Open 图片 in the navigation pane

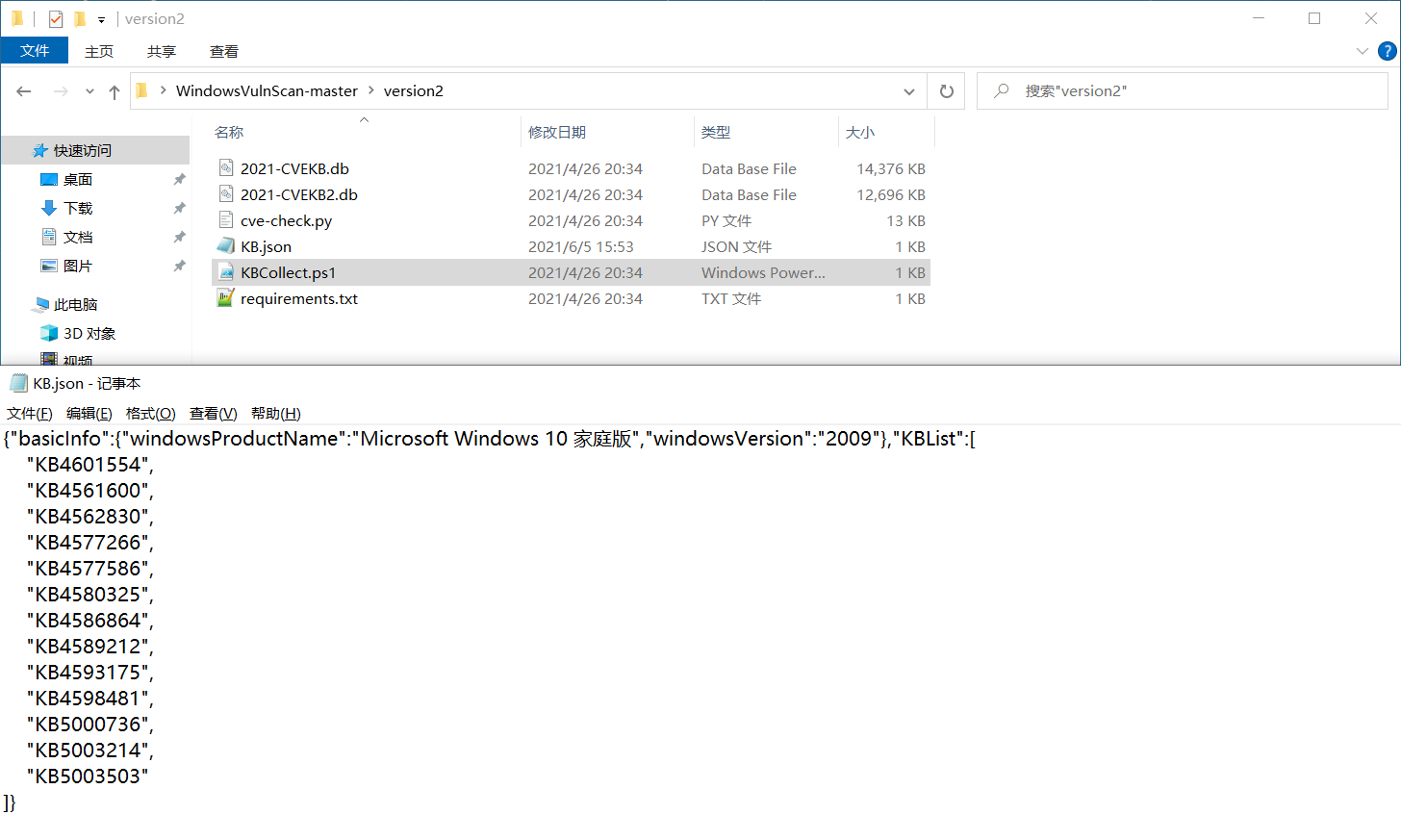pyautogui.click(x=78, y=266)
